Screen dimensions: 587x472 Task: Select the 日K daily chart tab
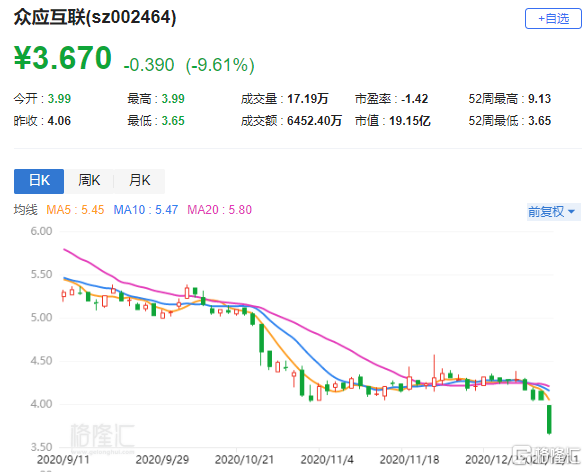click(39, 181)
